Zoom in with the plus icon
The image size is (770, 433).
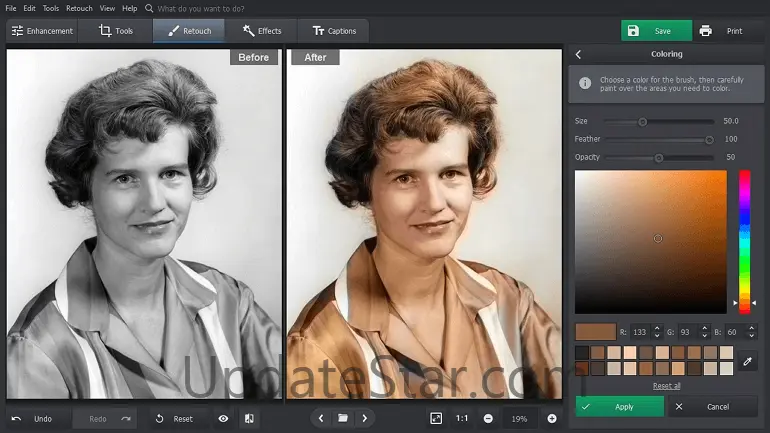pyautogui.click(x=552, y=418)
